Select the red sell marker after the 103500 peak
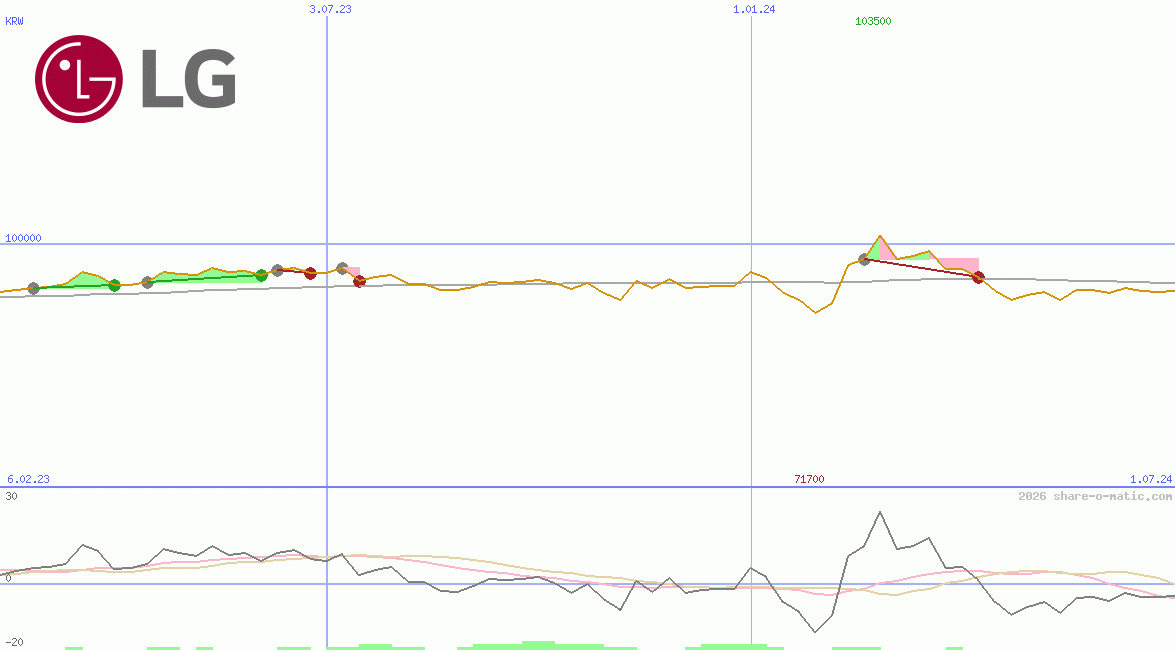The width and height of the screenshot is (1175, 650). click(979, 278)
